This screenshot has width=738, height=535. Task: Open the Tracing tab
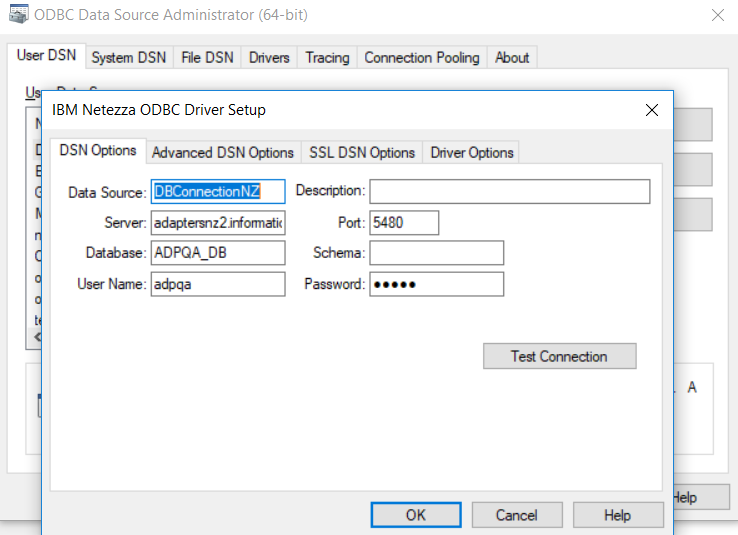[327, 57]
